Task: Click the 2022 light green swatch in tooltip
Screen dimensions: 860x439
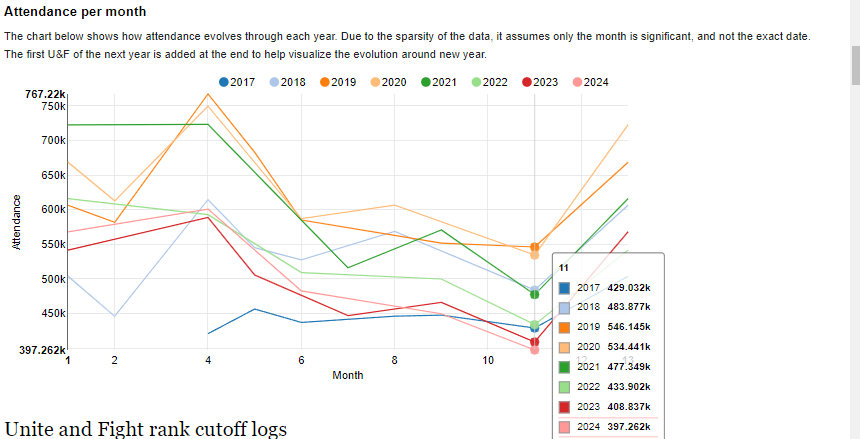Action: pyautogui.click(x=564, y=387)
